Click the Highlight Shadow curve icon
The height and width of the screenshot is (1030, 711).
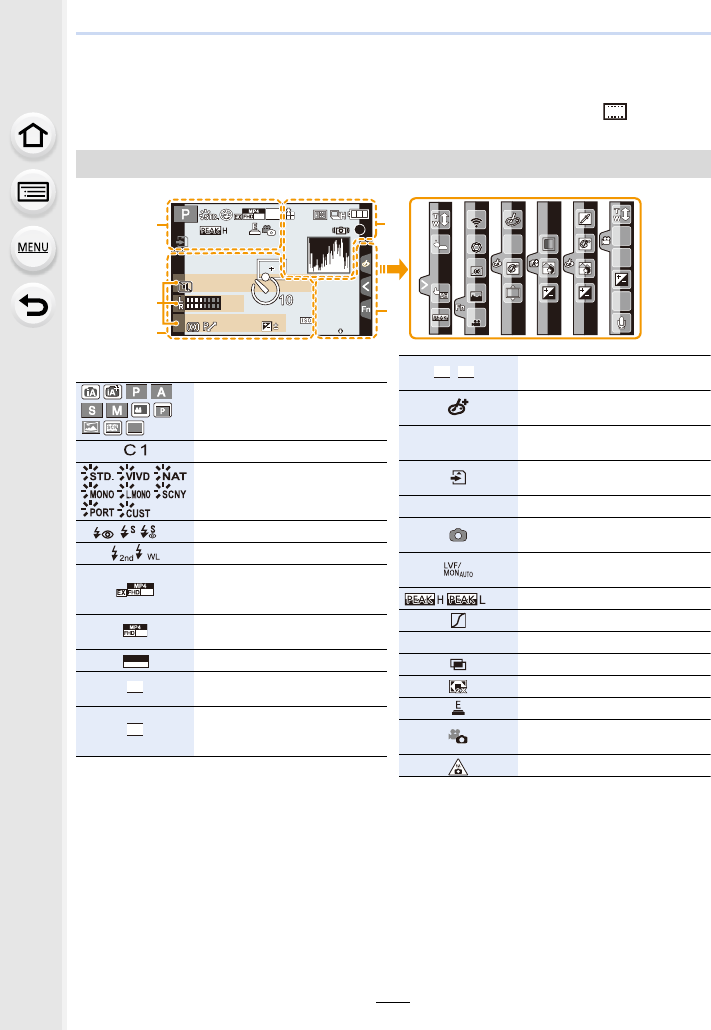[x=458, y=620]
